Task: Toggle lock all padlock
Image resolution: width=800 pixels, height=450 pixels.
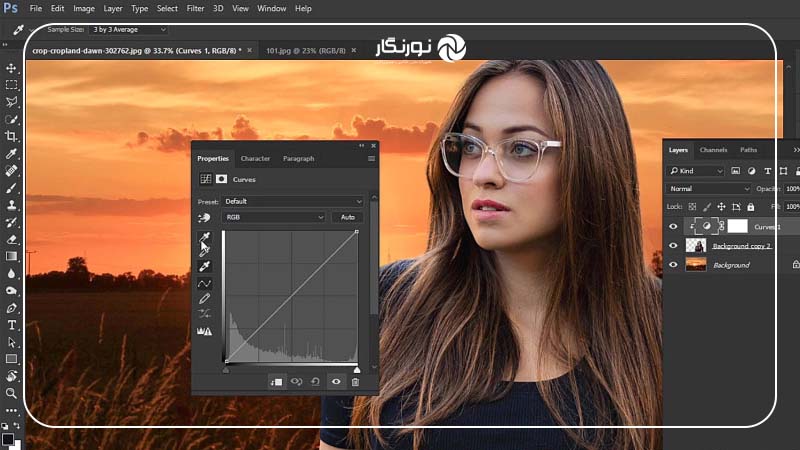Action: pos(751,207)
